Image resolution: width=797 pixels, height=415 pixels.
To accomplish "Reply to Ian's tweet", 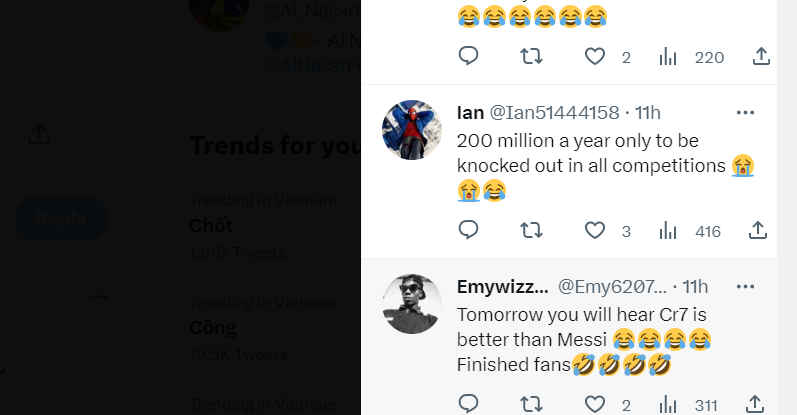I will [x=469, y=231].
